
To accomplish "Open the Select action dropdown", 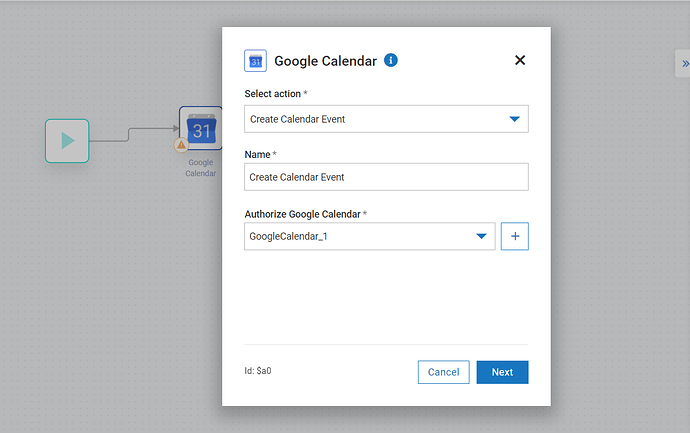I will (386, 119).
